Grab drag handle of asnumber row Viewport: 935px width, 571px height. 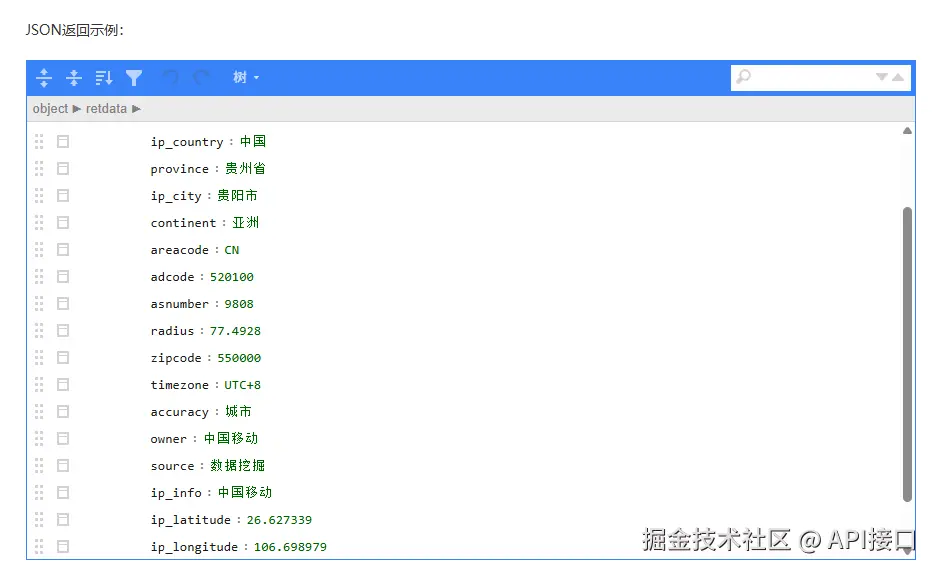point(39,304)
